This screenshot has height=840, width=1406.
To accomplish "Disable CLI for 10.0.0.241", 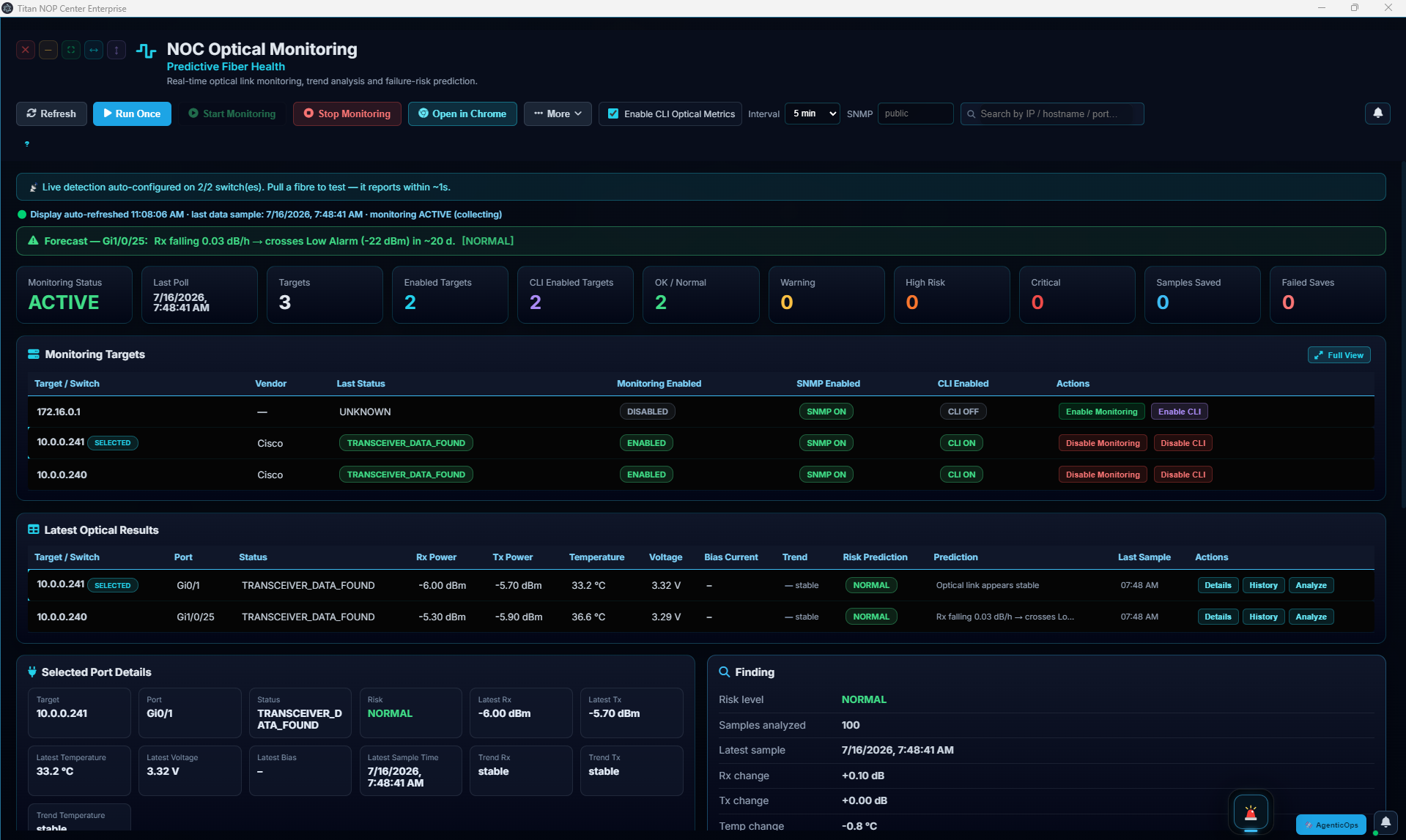I will [x=1183, y=443].
